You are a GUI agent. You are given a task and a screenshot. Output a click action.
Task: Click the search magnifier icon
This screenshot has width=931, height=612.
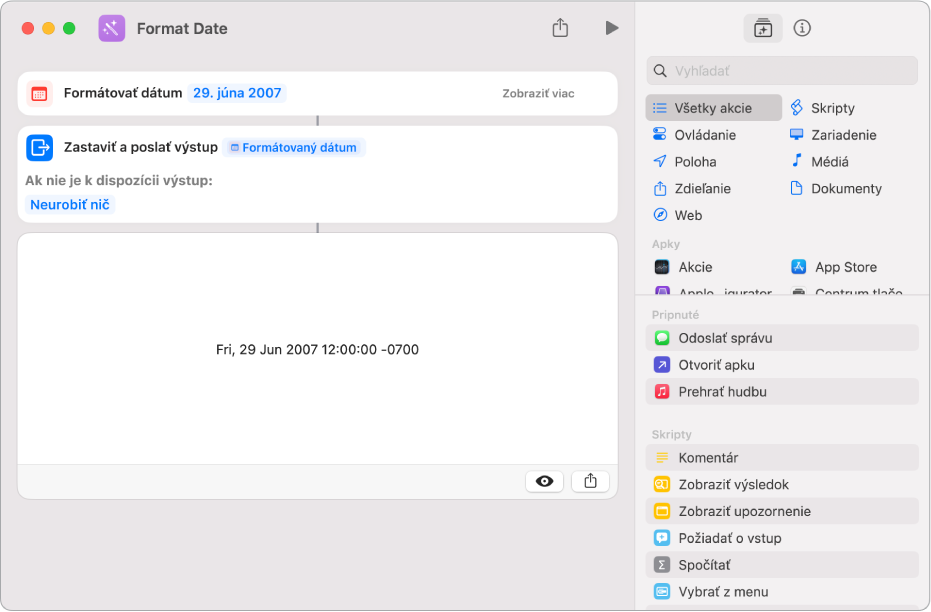(x=660, y=71)
